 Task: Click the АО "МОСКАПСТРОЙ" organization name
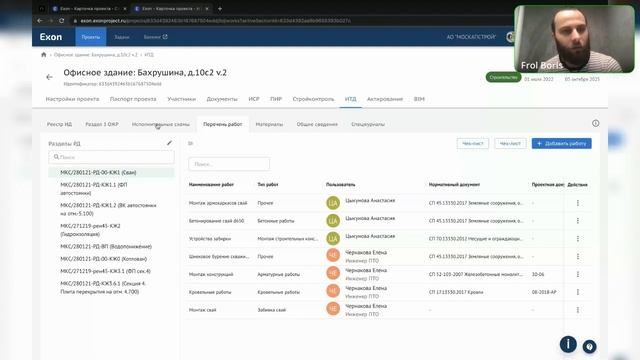471,37
